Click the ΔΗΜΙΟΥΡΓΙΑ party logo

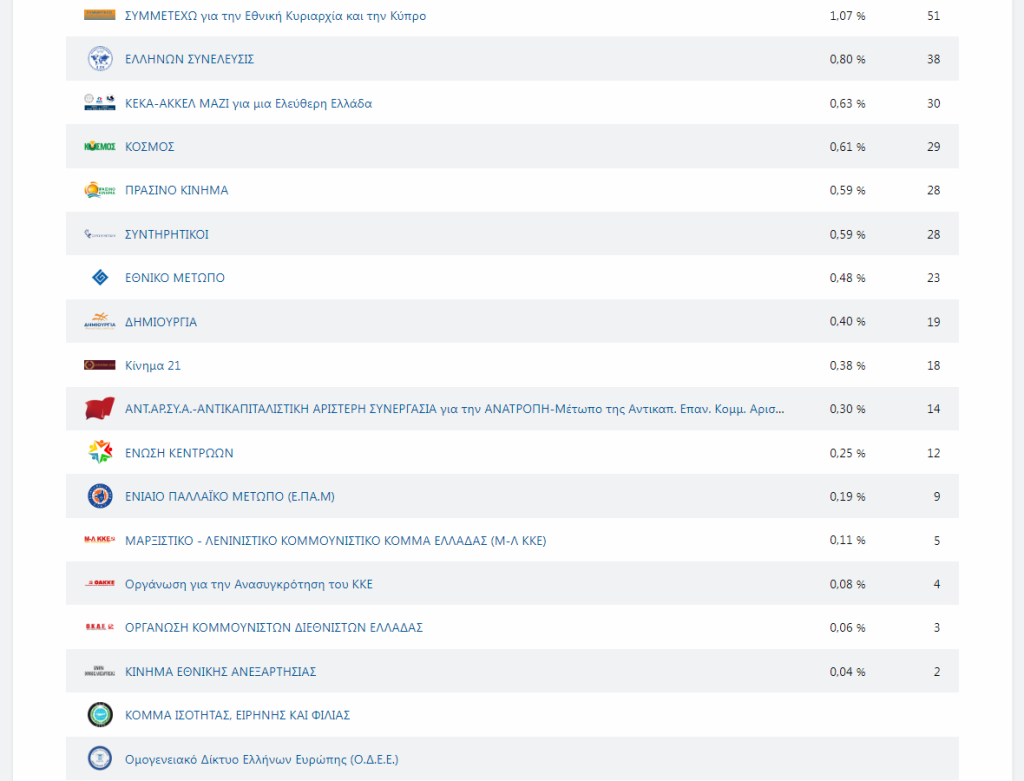click(100, 322)
